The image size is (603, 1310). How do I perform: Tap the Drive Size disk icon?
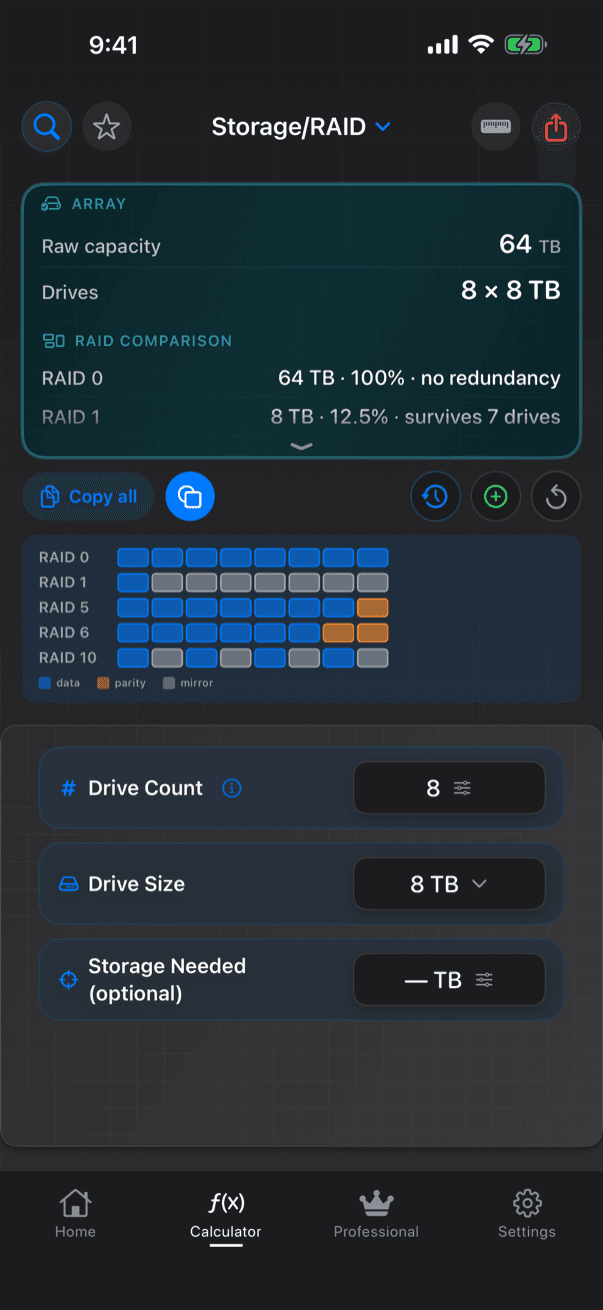(x=69, y=884)
